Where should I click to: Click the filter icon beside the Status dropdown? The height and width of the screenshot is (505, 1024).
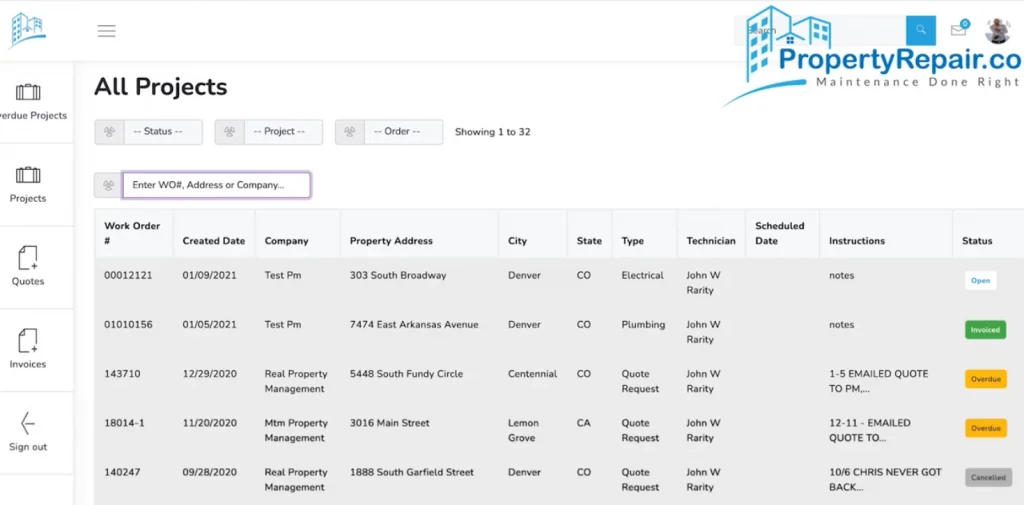click(x=109, y=132)
